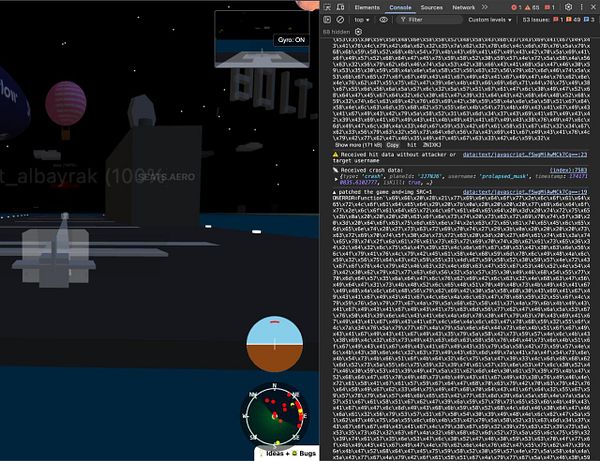The image size is (600, 461).
Task: Close the DevTools panel
Action: click(593, 7)
